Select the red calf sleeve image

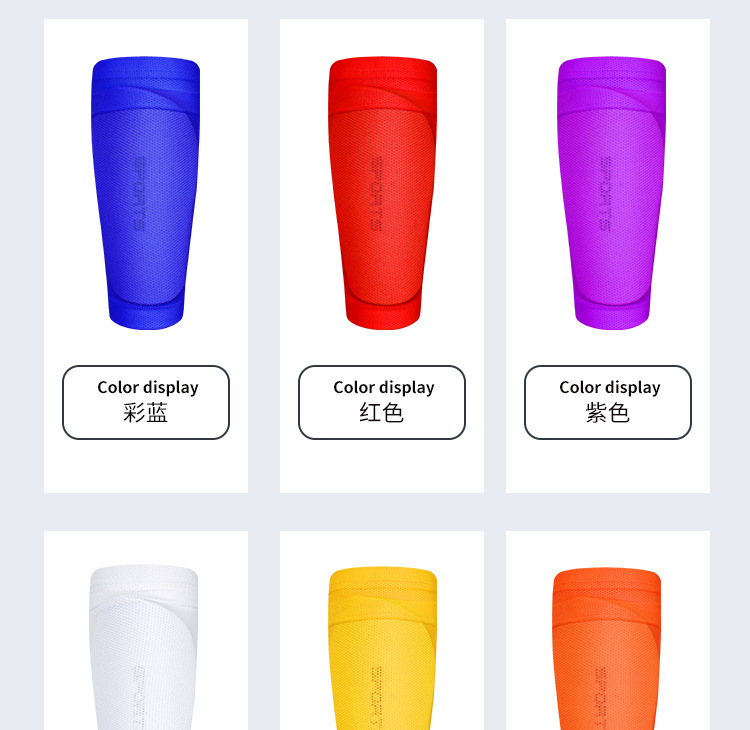382,193
